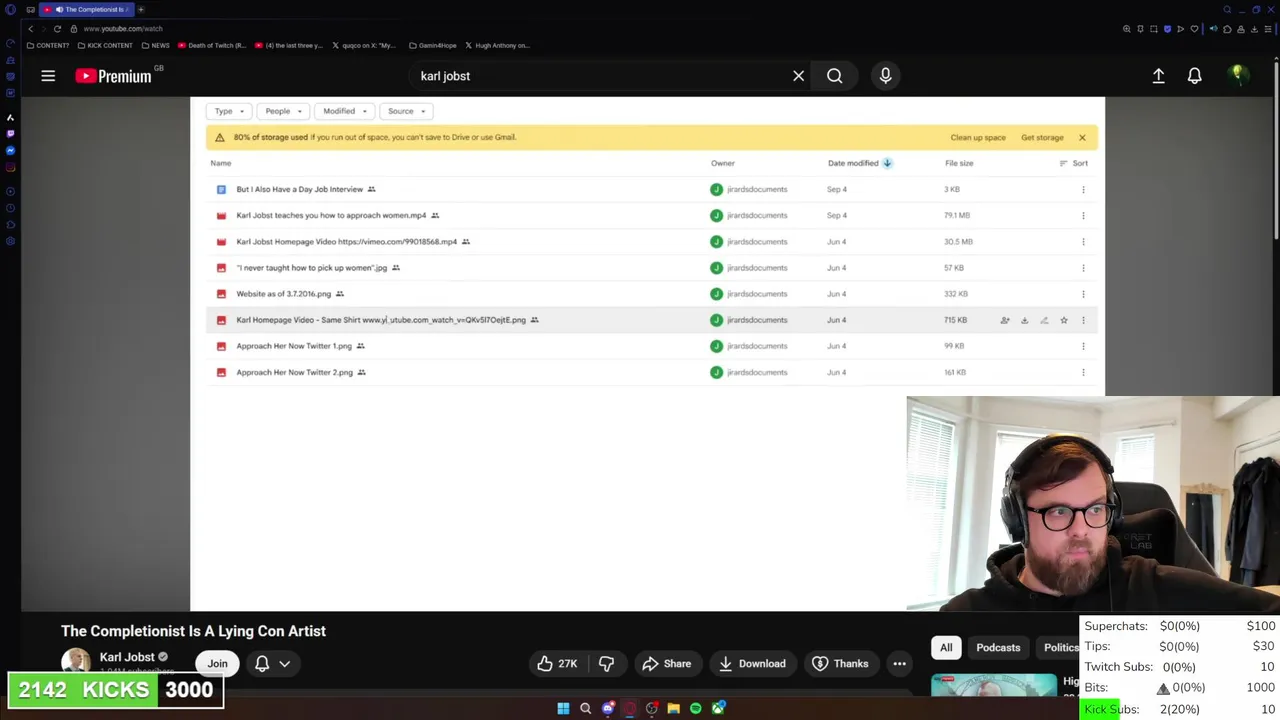Open the Sort options button

pos(1073,163)
